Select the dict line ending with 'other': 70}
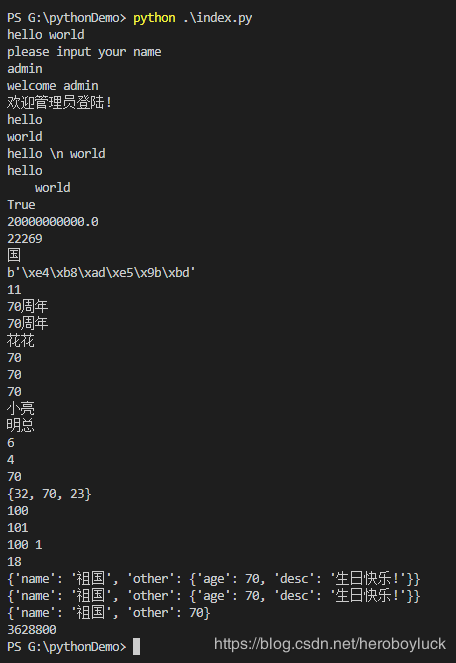Viewport: 456px width, 663px height. 109,613
